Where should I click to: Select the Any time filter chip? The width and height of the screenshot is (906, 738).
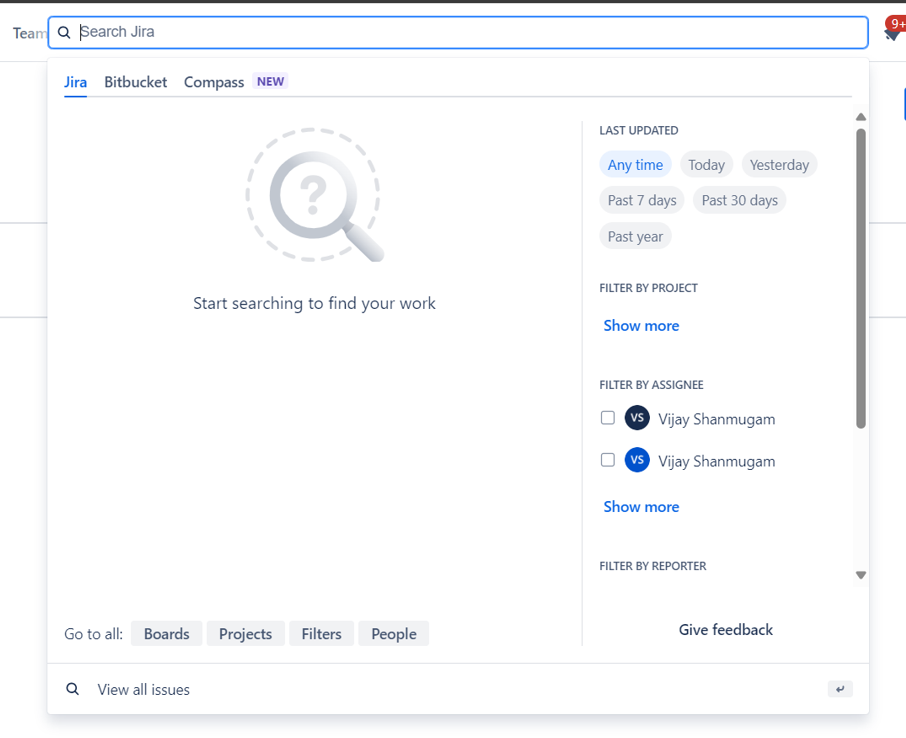[635, 165]
